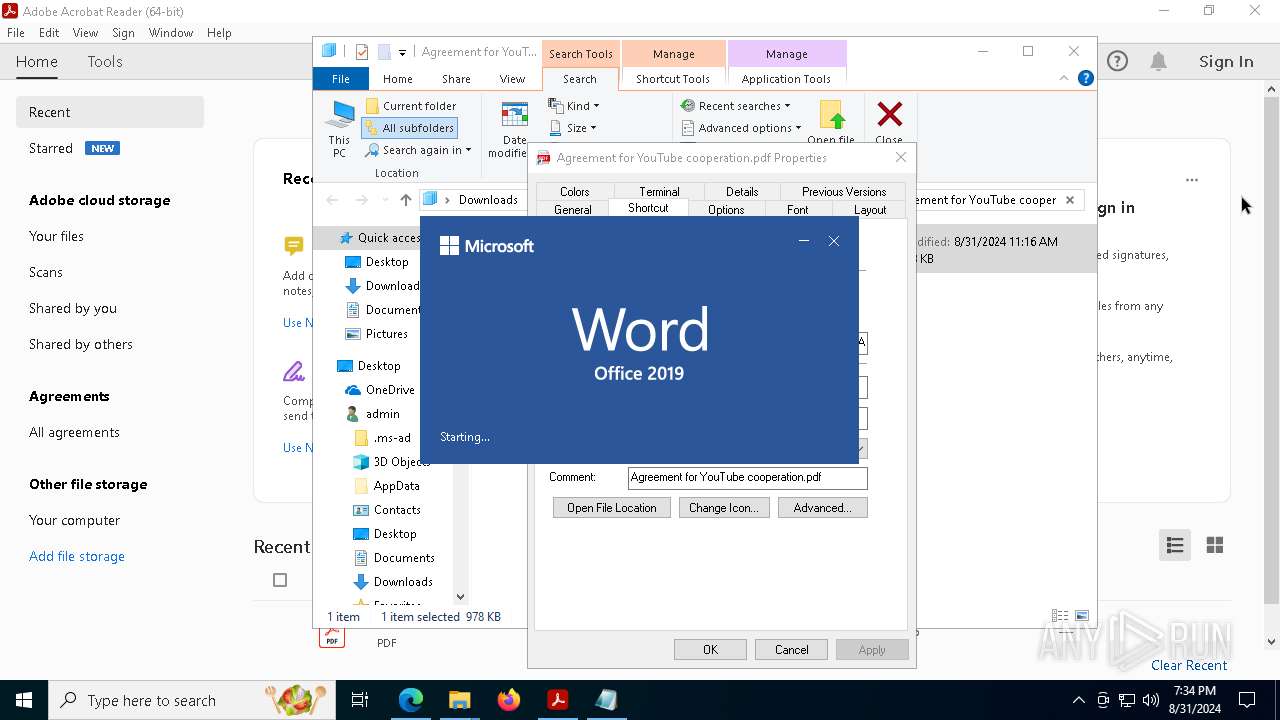Confirm Properties dialog with OK

click(x=710, y=650)
